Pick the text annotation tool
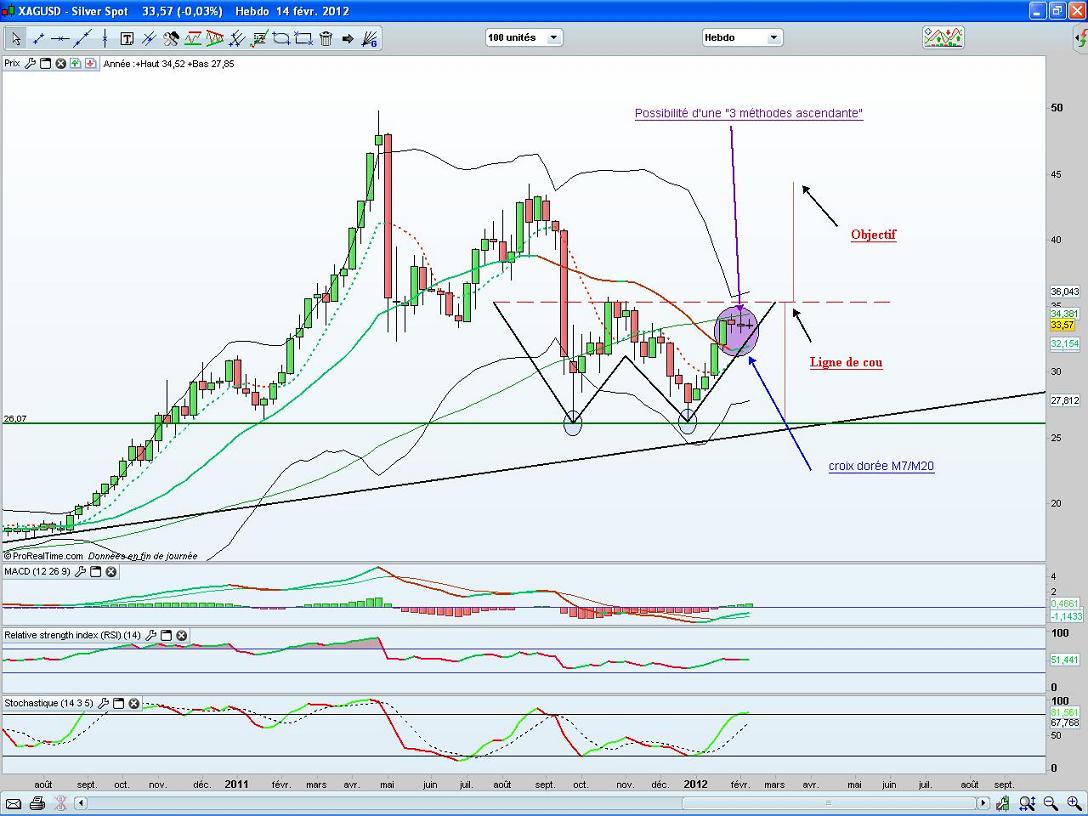 [x=127, y=39]
